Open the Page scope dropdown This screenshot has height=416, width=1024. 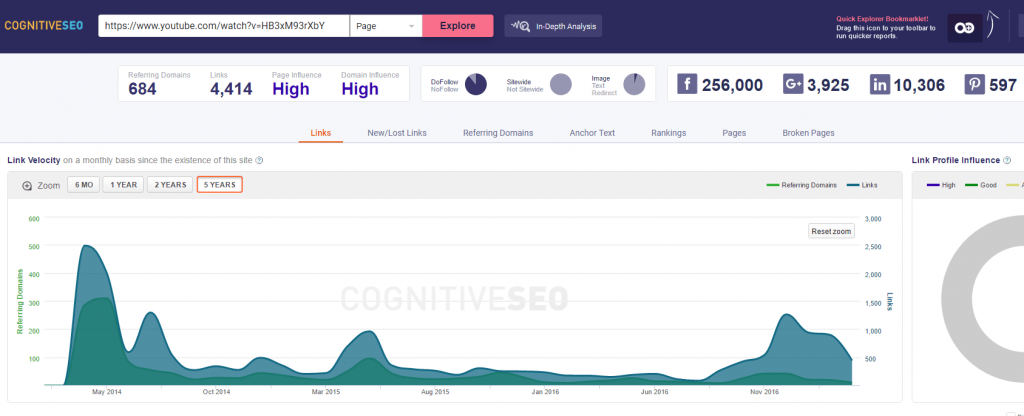[386, 26]
